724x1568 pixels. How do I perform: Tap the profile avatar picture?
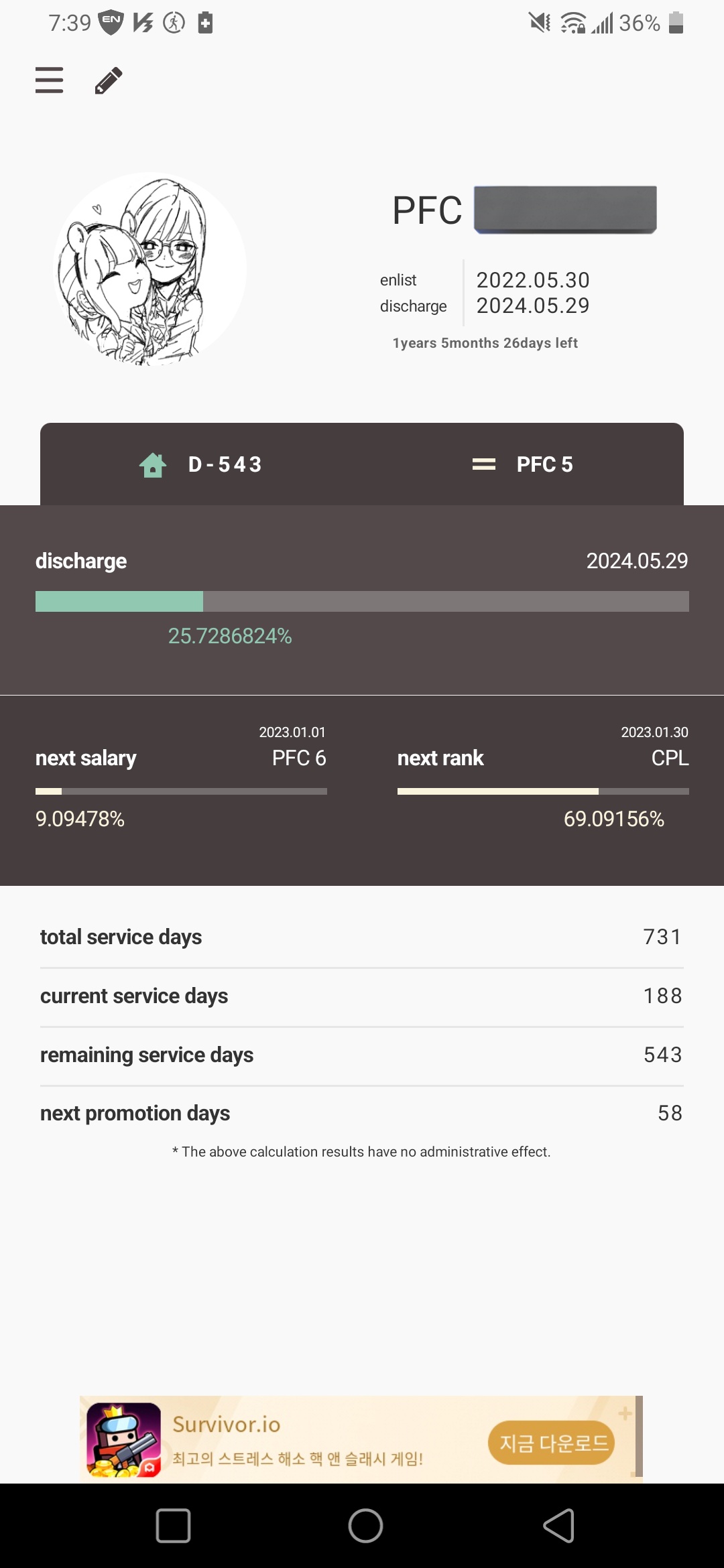coord(150,269)
